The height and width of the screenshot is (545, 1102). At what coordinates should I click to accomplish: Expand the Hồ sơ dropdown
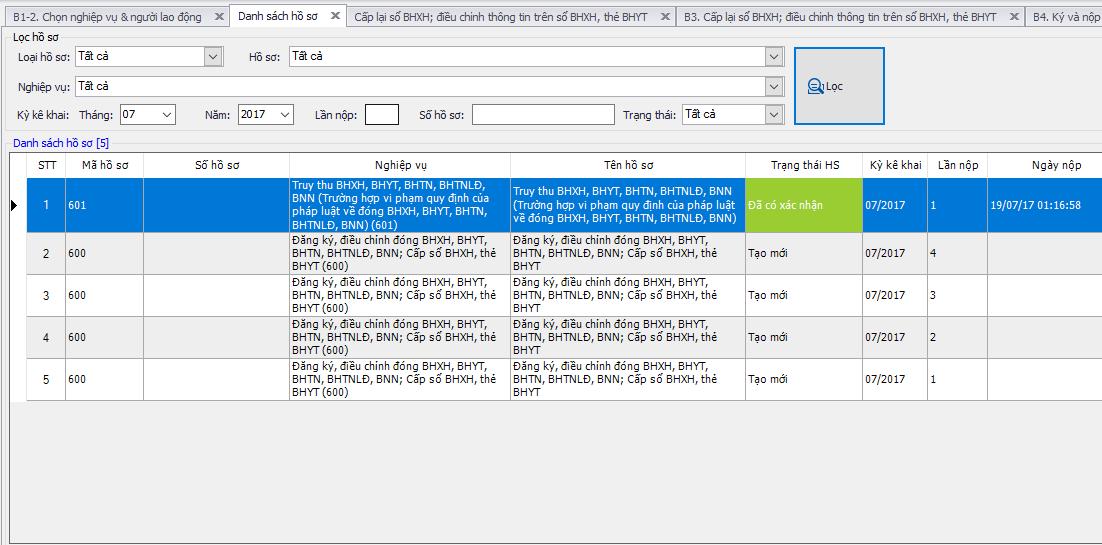click(774, 57)
